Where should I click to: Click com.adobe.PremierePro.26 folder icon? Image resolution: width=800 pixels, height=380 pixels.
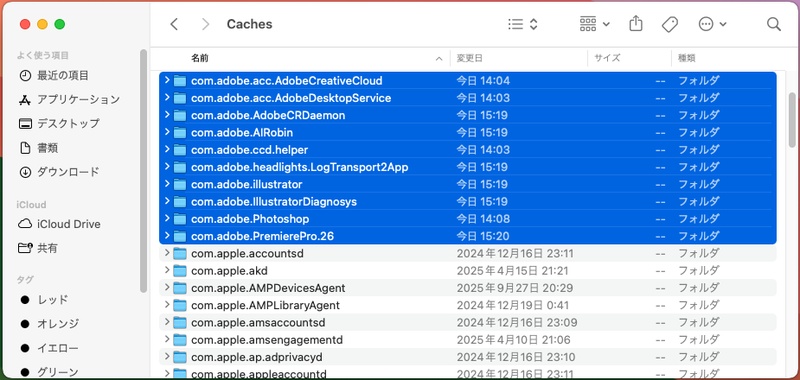[x=180, y=237]
